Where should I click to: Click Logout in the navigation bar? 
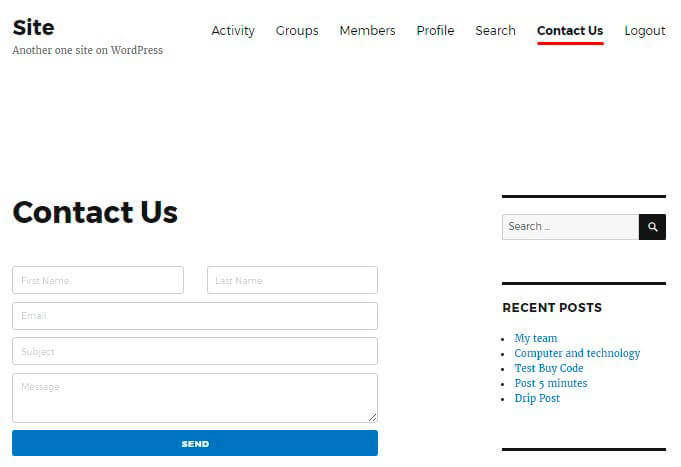click(645, 31)
